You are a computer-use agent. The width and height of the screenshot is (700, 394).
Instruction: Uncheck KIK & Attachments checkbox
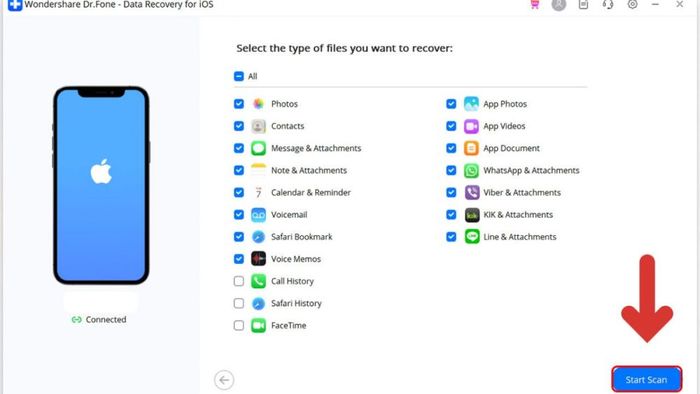(451, 215)
